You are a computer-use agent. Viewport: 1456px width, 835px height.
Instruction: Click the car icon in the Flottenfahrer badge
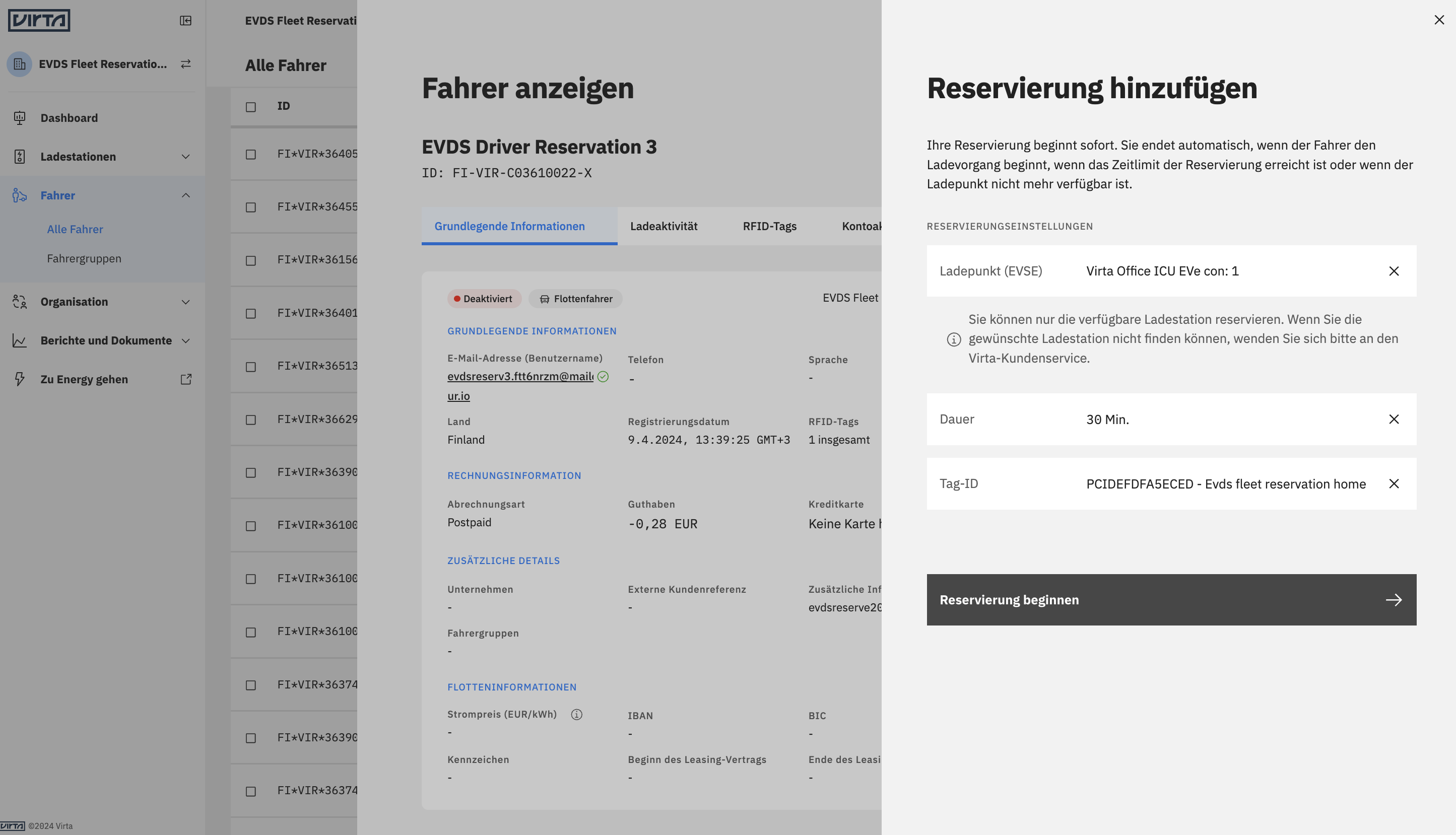click(545, 299)
